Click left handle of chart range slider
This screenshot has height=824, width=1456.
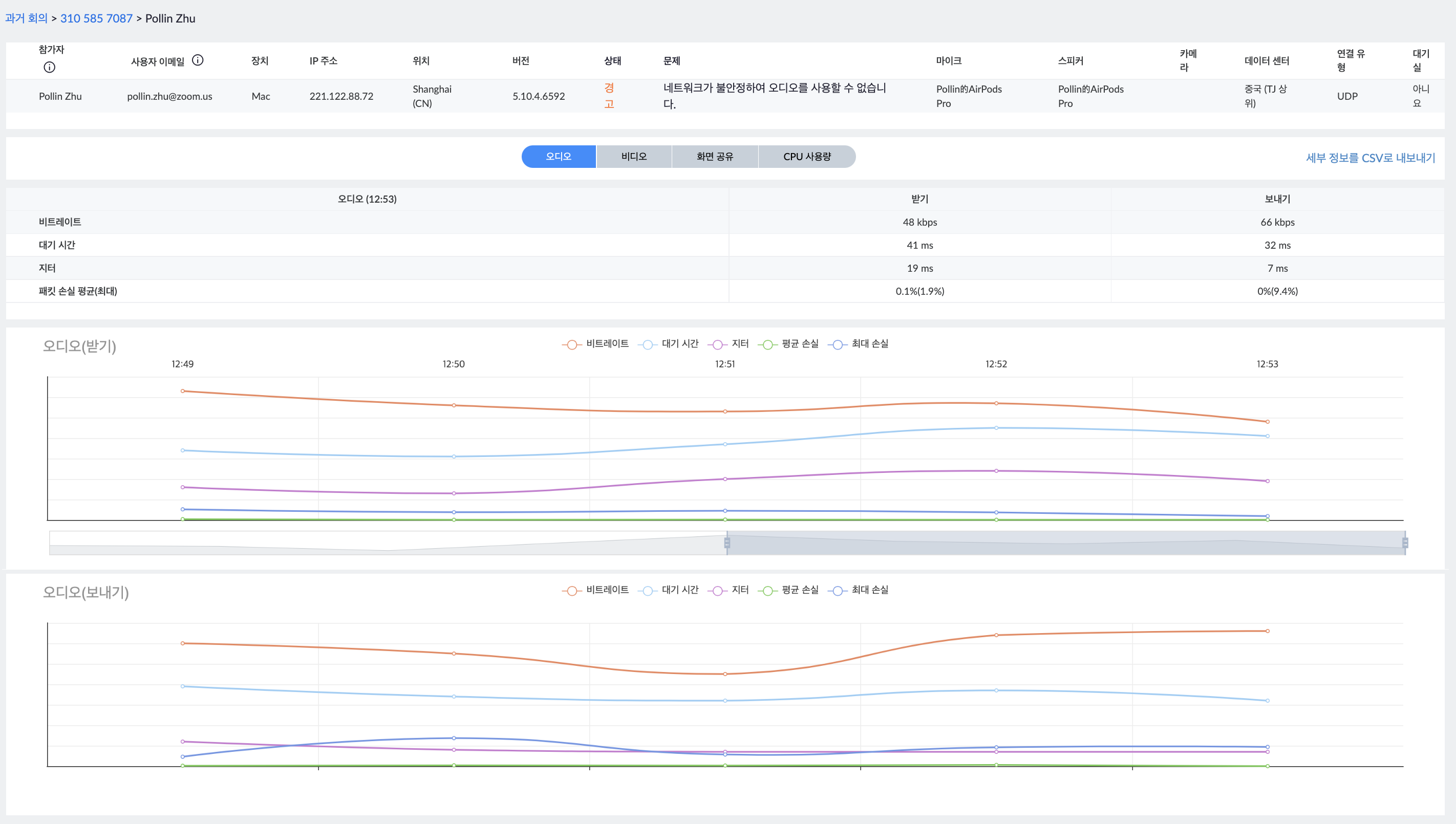tap(727, 543)
